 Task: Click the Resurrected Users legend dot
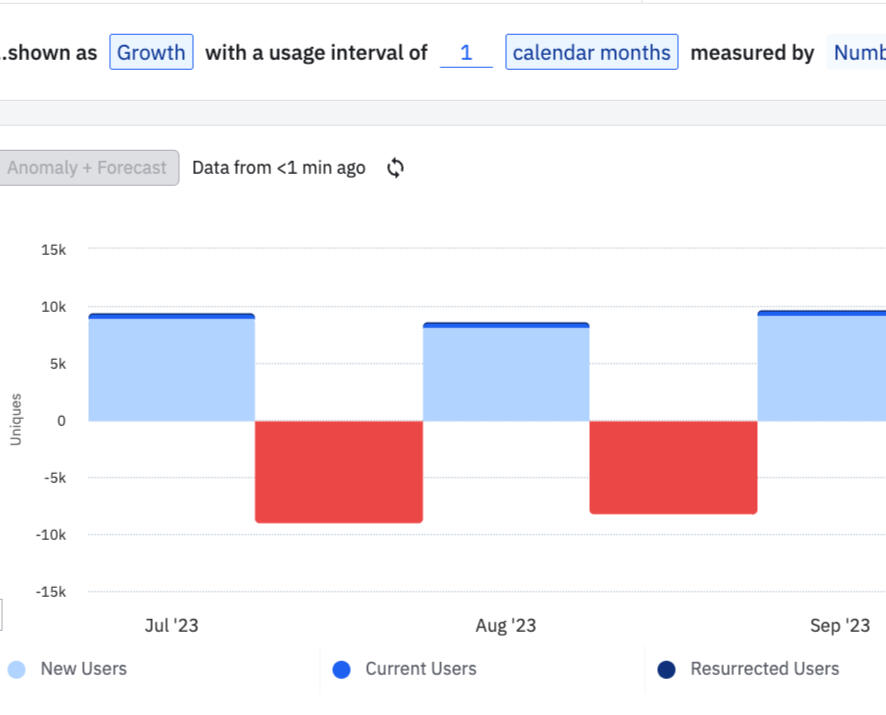click(x=666, y=669)
